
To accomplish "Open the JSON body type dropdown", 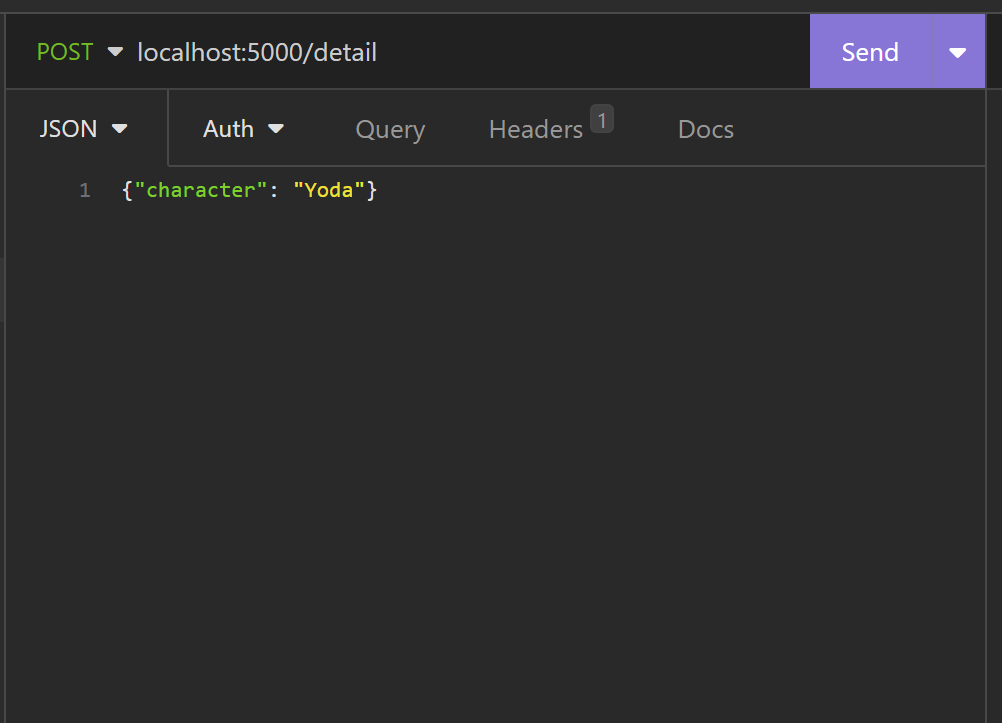I will (x=84, y=129).
